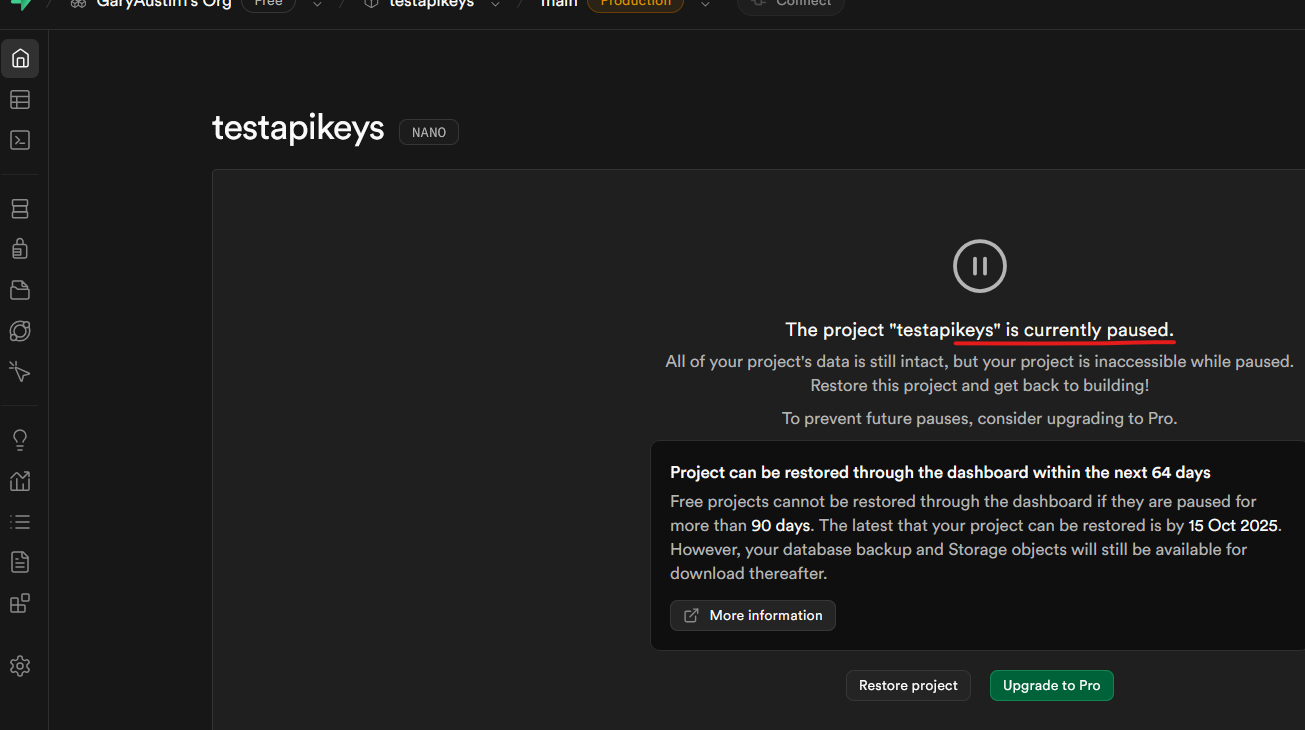The width and height of the screenshot is (1305, 730).
Task: Click the orange Production badge
Action: click(x=636, y=4)
